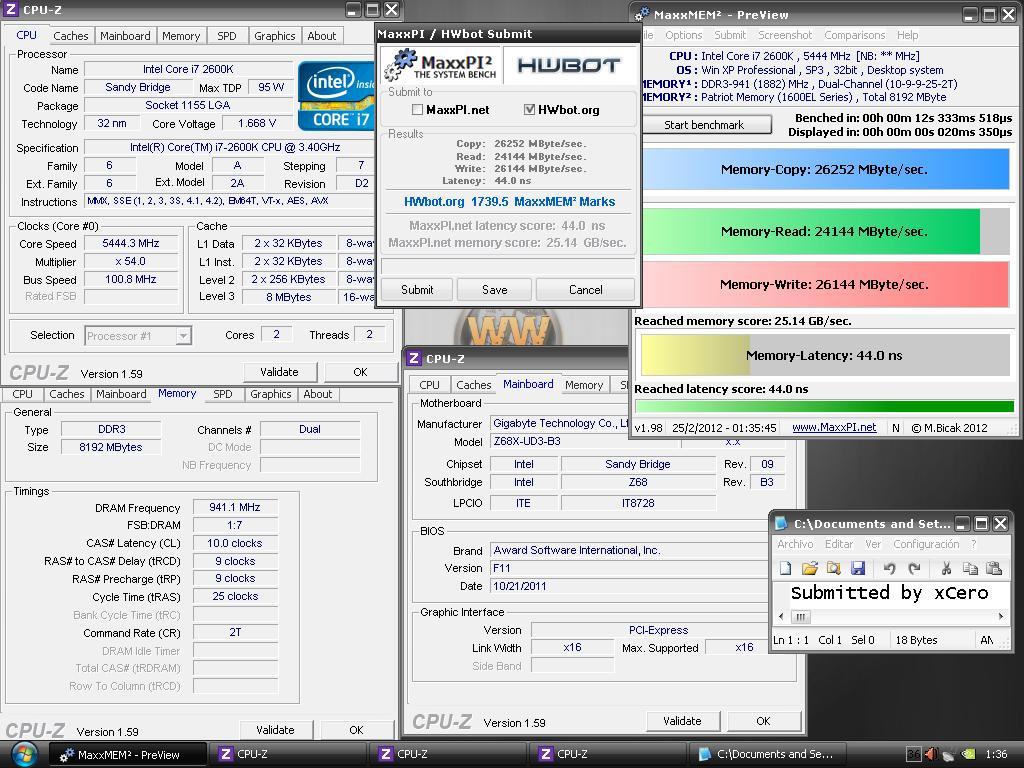Click Cut scissors icon in notepad toolbar
This screenshot has height=768, width=1024.
click(x=946, y=568)
